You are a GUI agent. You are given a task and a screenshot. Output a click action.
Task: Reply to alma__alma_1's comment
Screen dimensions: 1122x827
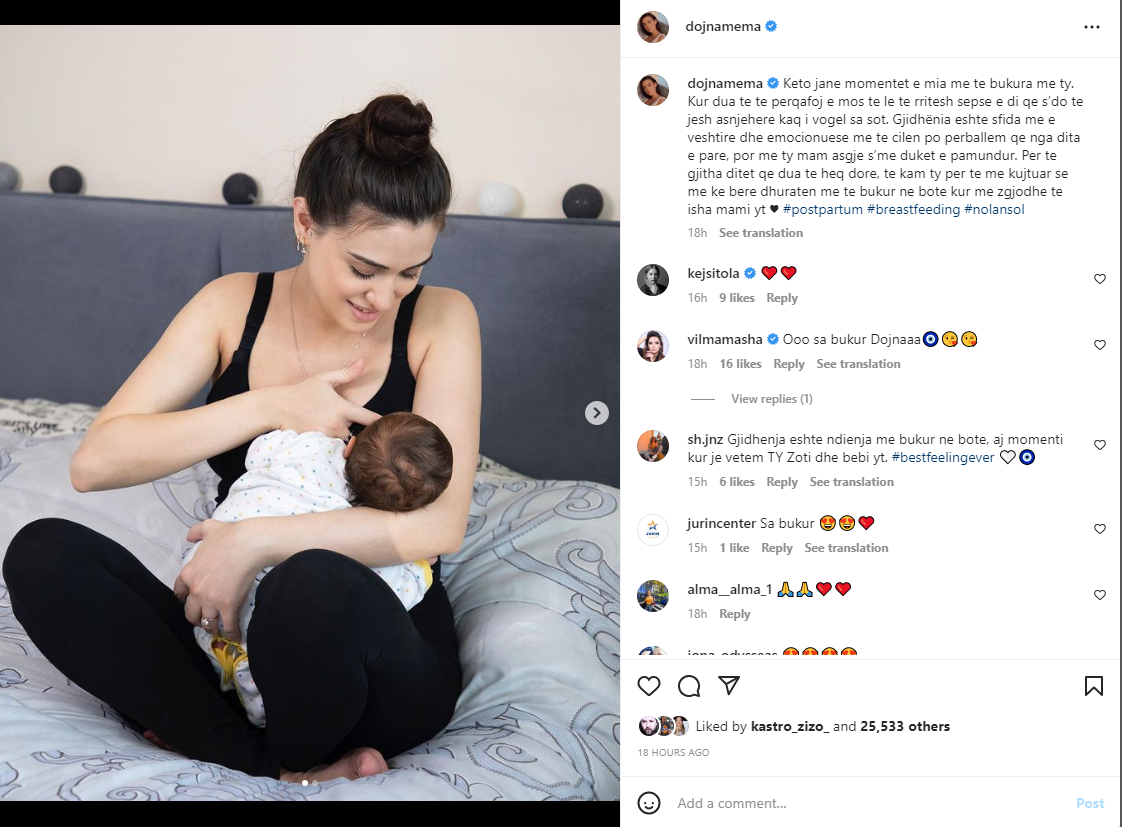point(734,614)
